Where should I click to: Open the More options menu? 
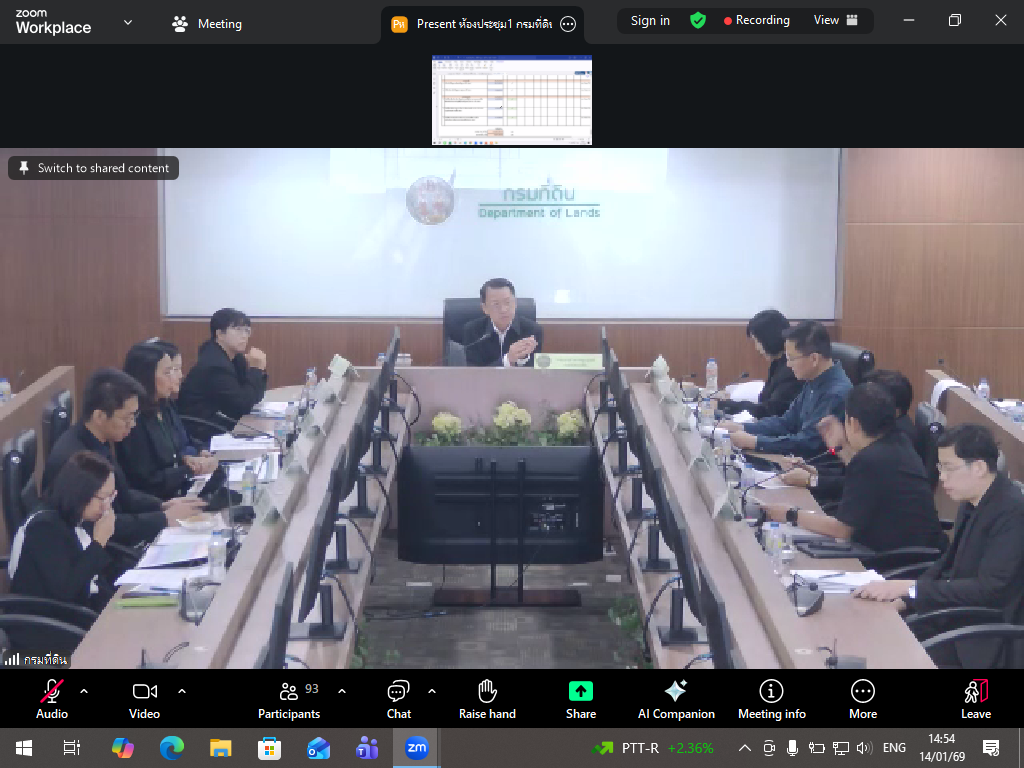[x=863, y=698]
